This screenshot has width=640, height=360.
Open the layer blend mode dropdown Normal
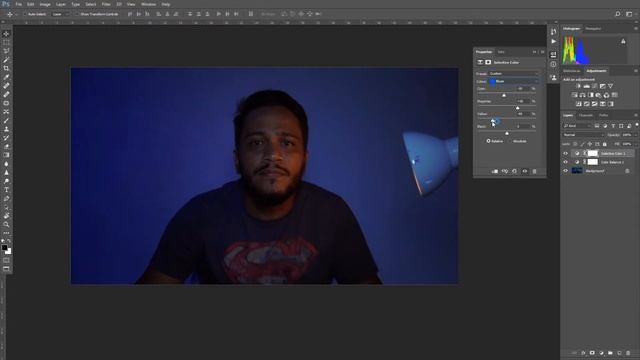point(583,135)
